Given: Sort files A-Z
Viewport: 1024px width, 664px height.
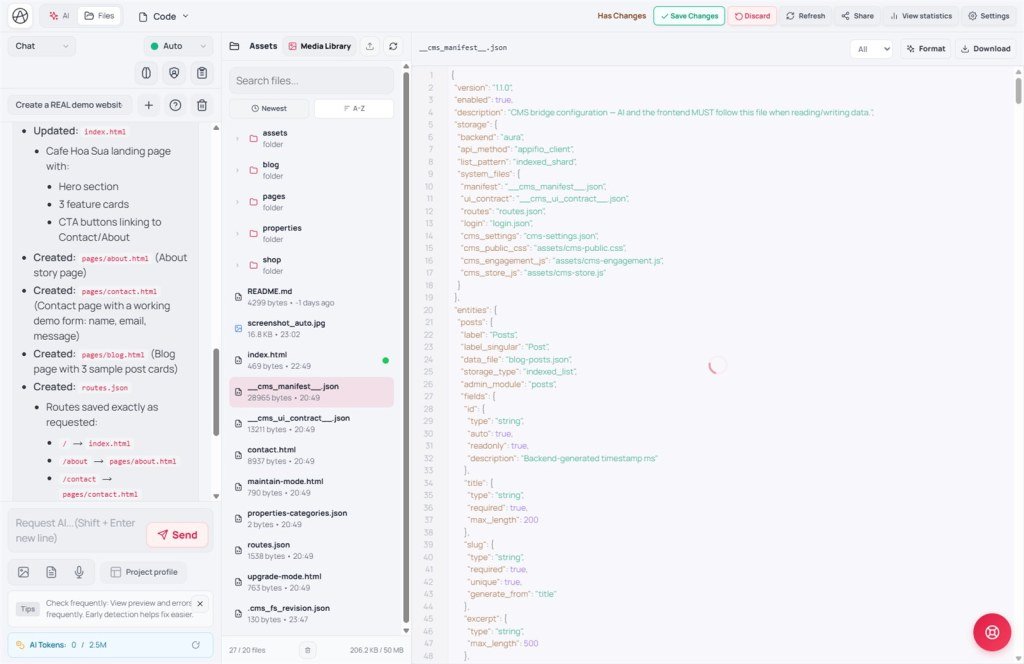Looking at the screenshot, I should (x=354, y=108).
